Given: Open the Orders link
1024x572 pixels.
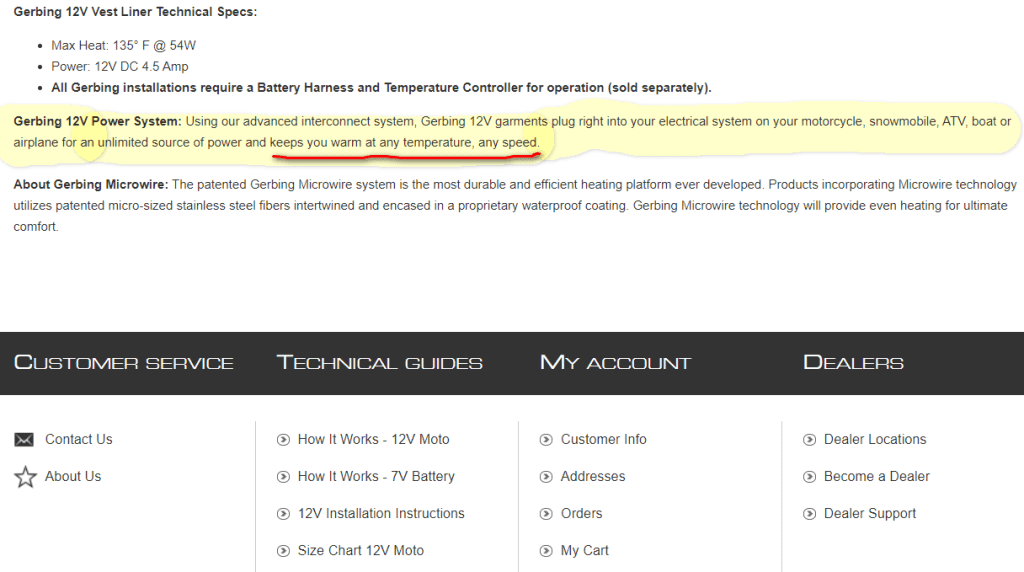Looking at the screenshot, I should tap(581, 513).
